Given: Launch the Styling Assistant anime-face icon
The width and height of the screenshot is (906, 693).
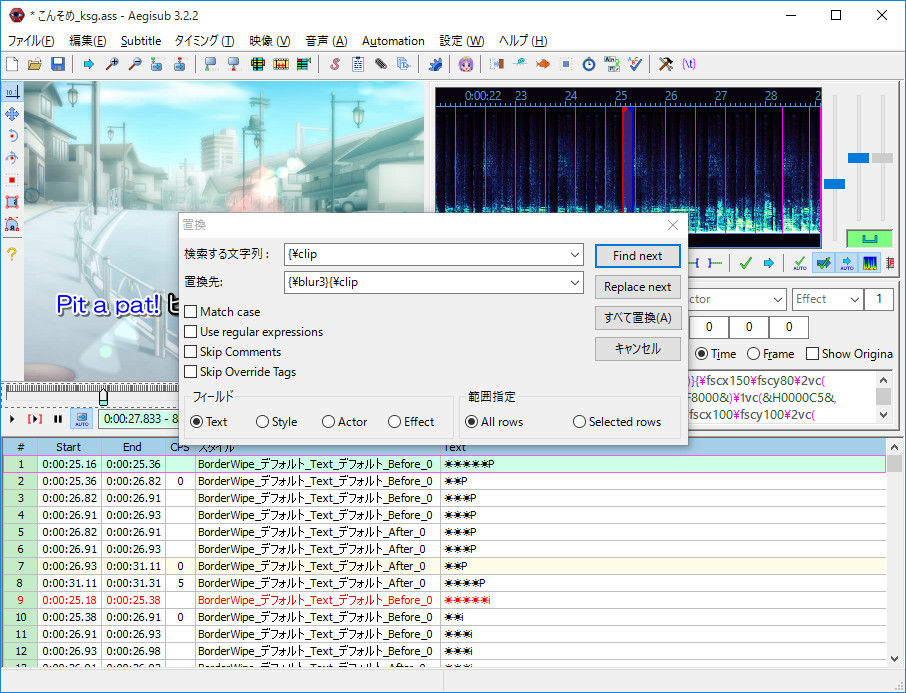Looking at the screenshot, I should pos(466,64).
